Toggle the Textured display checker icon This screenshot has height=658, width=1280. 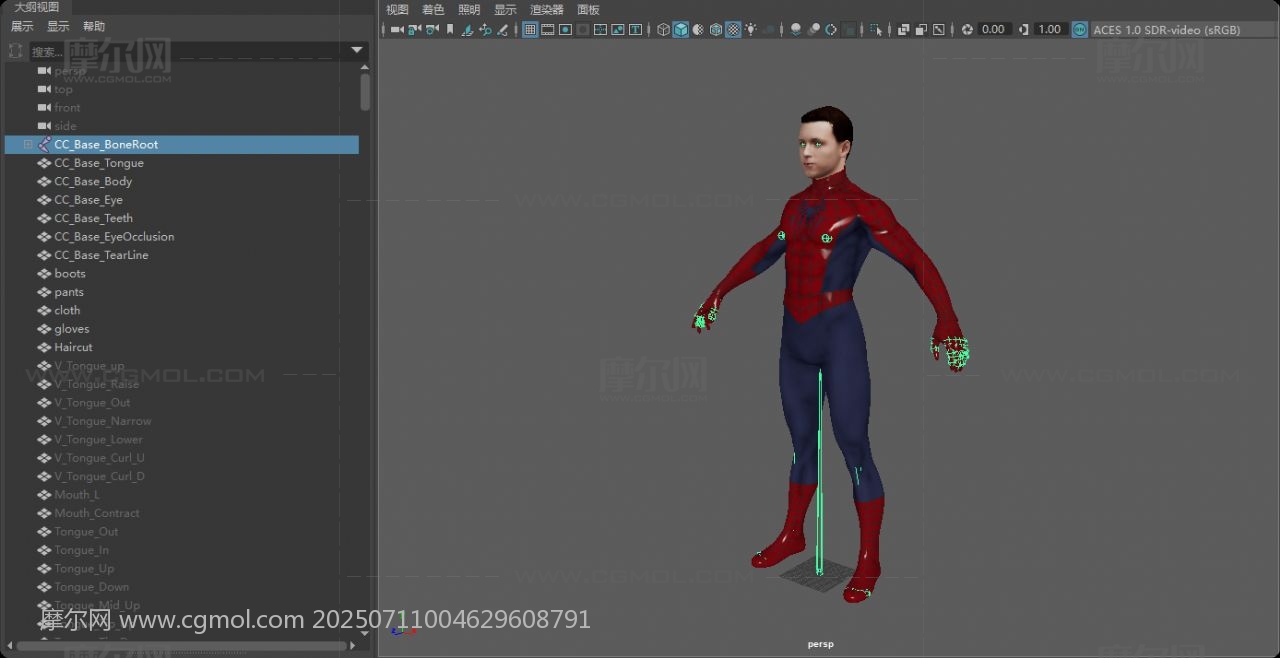(733, 30)
